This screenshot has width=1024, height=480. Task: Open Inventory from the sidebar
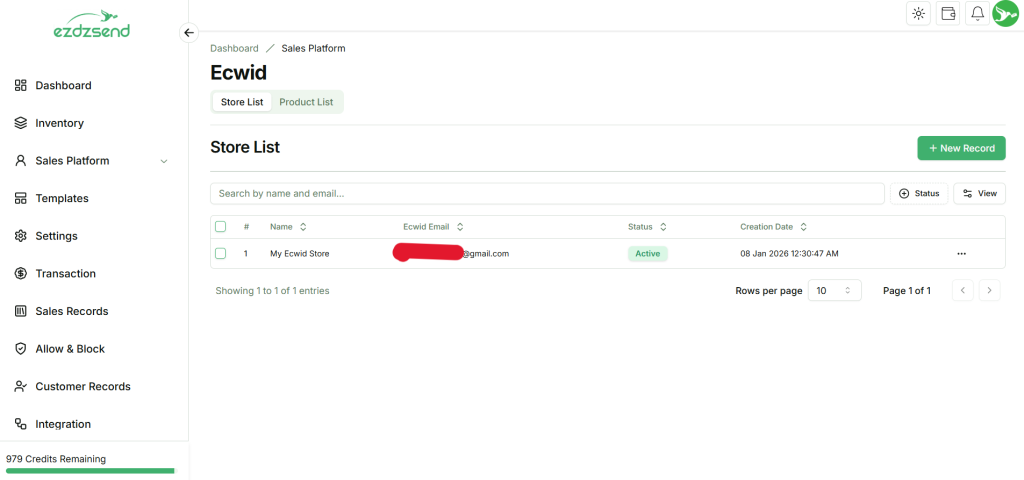59,123
